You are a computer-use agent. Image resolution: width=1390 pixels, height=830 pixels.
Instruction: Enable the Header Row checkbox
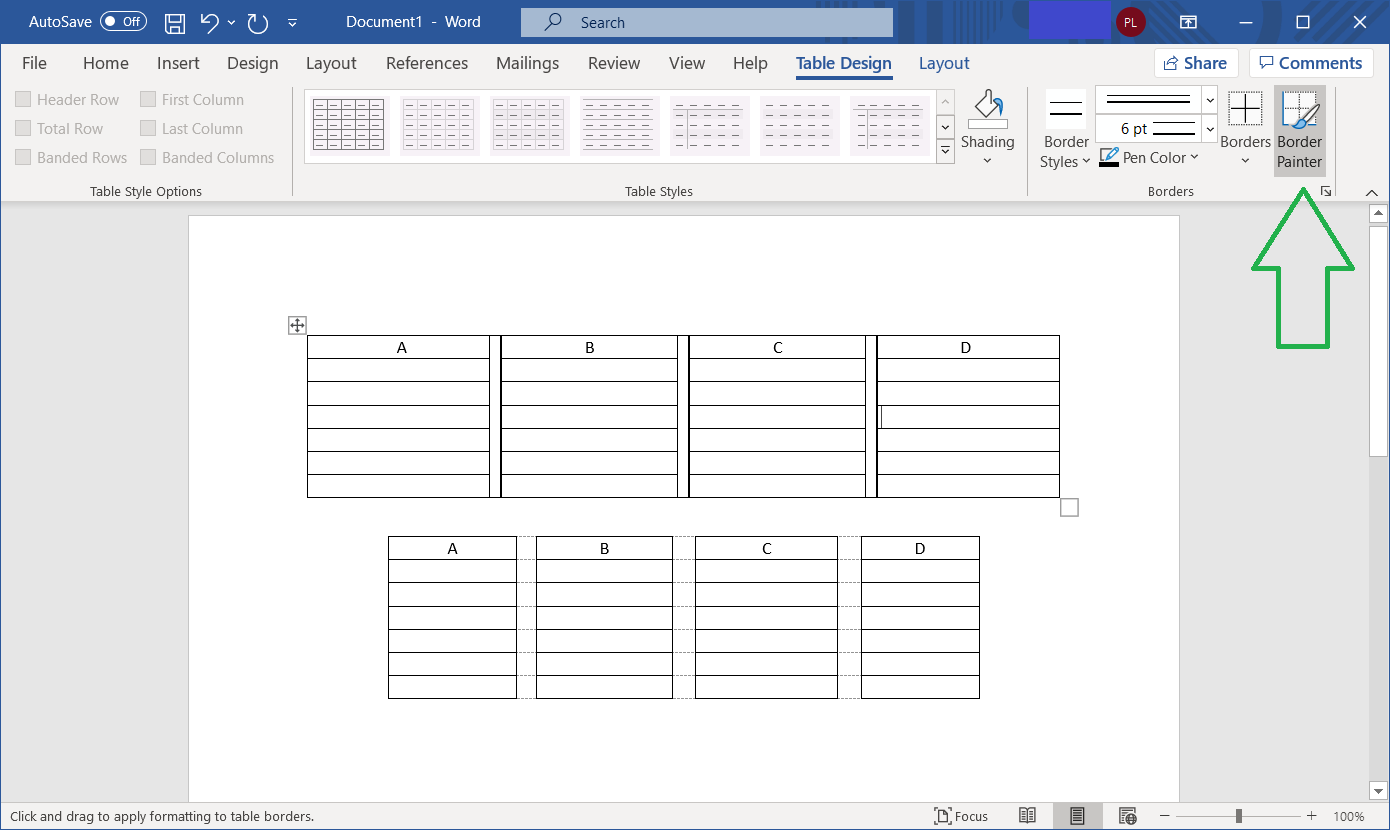pyautogui.click(x=22, y=99)
